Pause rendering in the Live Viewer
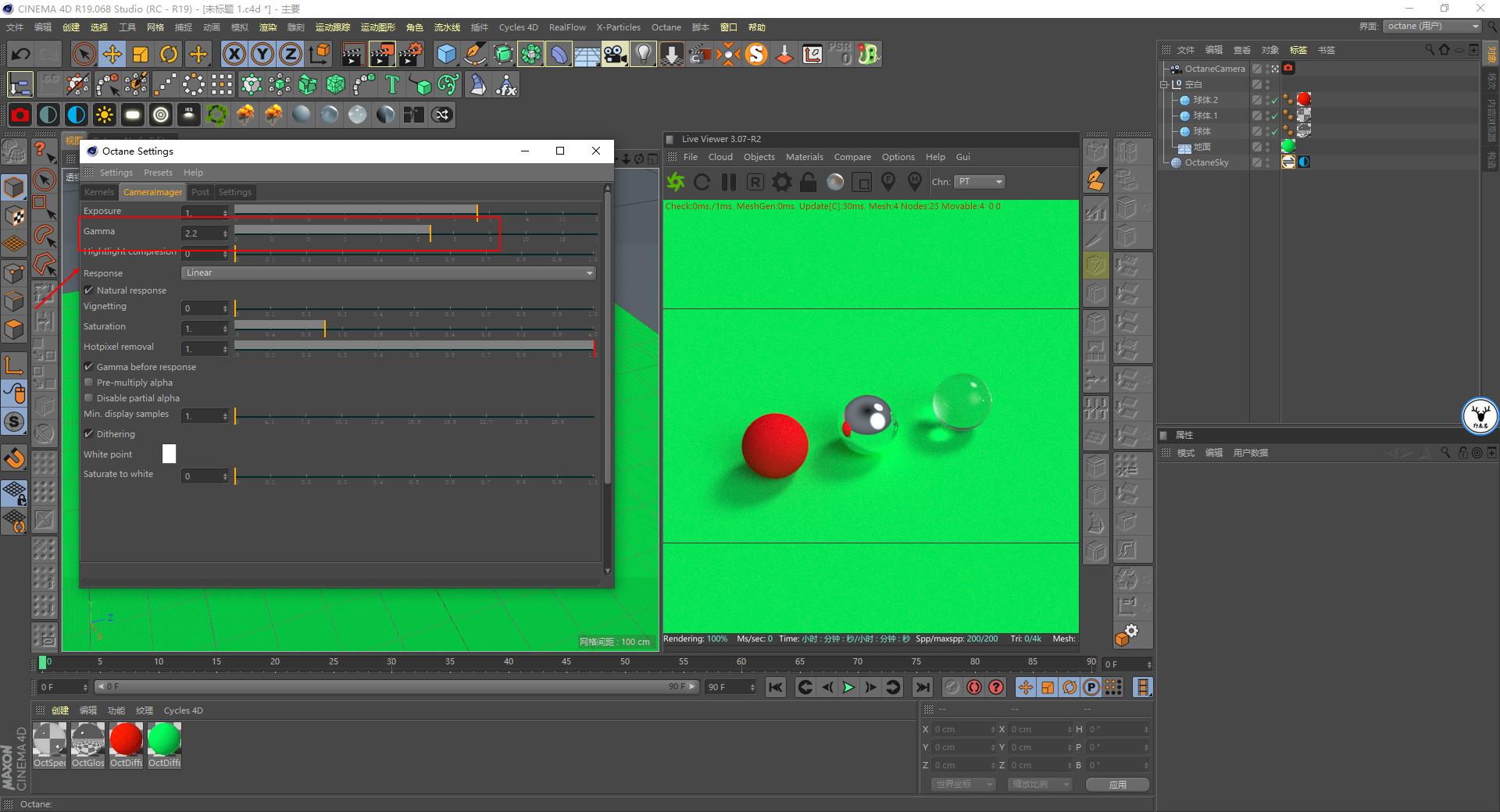The image size is (1500, 812). click(728, 182)
